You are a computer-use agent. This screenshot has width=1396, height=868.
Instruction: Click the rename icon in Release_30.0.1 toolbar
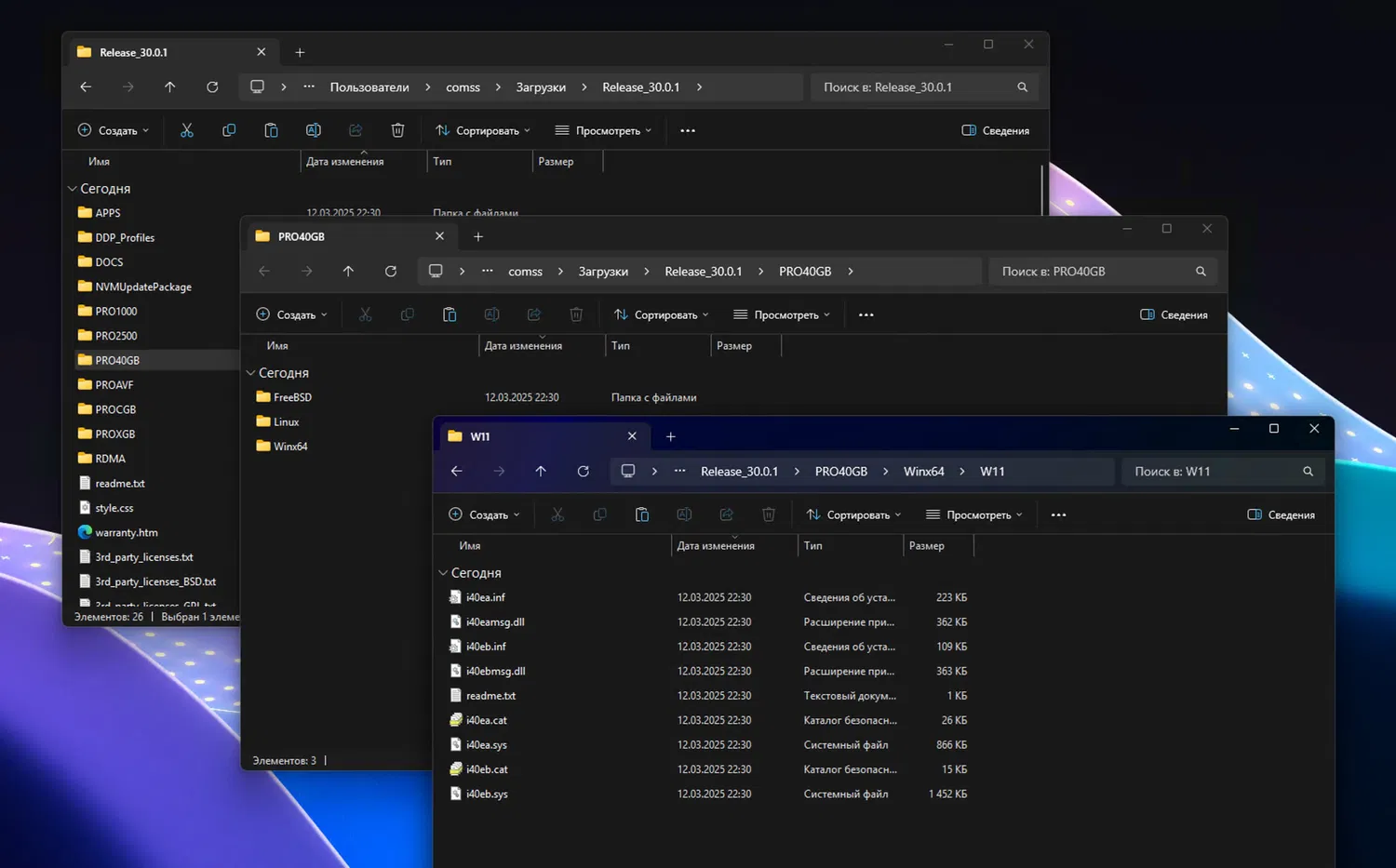pos(314,130)
